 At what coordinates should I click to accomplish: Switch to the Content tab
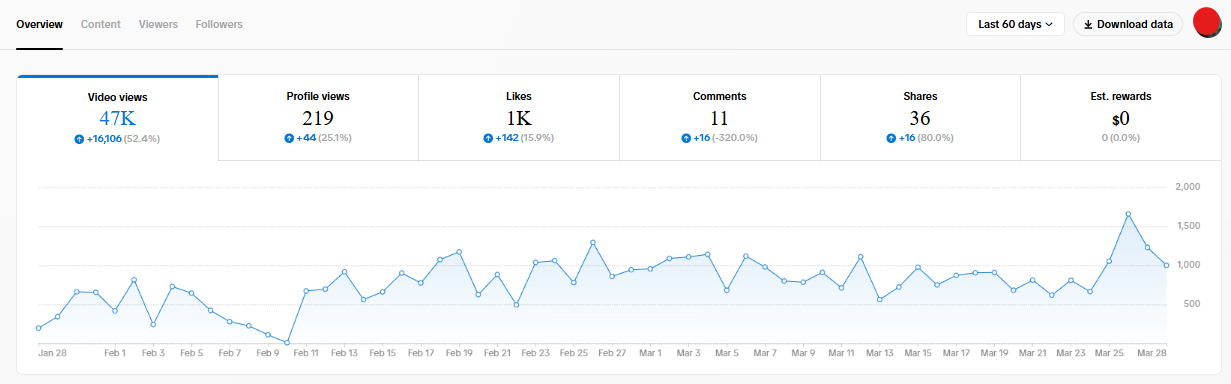100,24
